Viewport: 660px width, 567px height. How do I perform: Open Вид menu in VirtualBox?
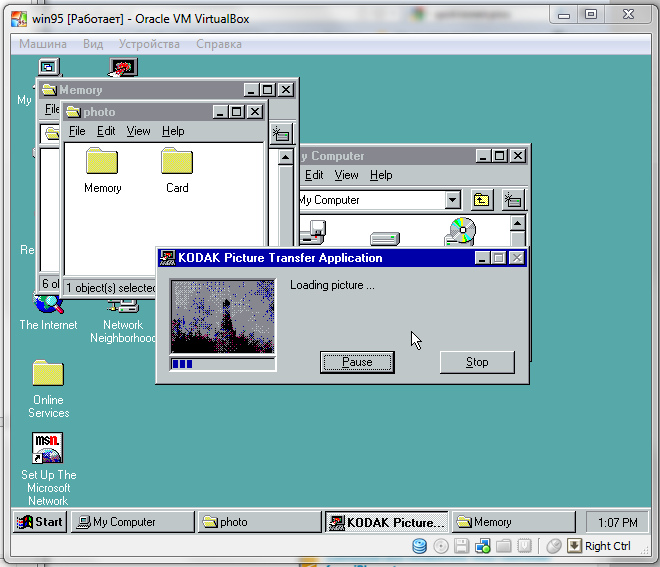point(93,44)
